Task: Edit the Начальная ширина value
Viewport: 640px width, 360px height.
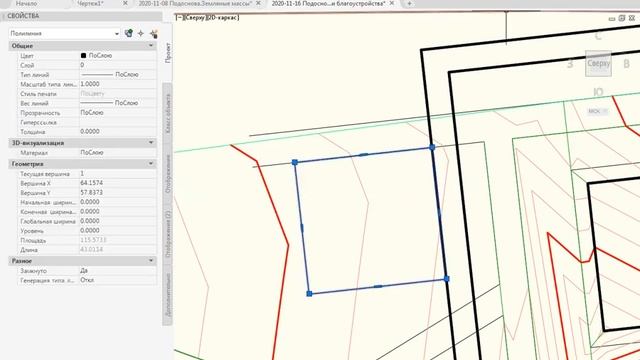Action: 118,202
